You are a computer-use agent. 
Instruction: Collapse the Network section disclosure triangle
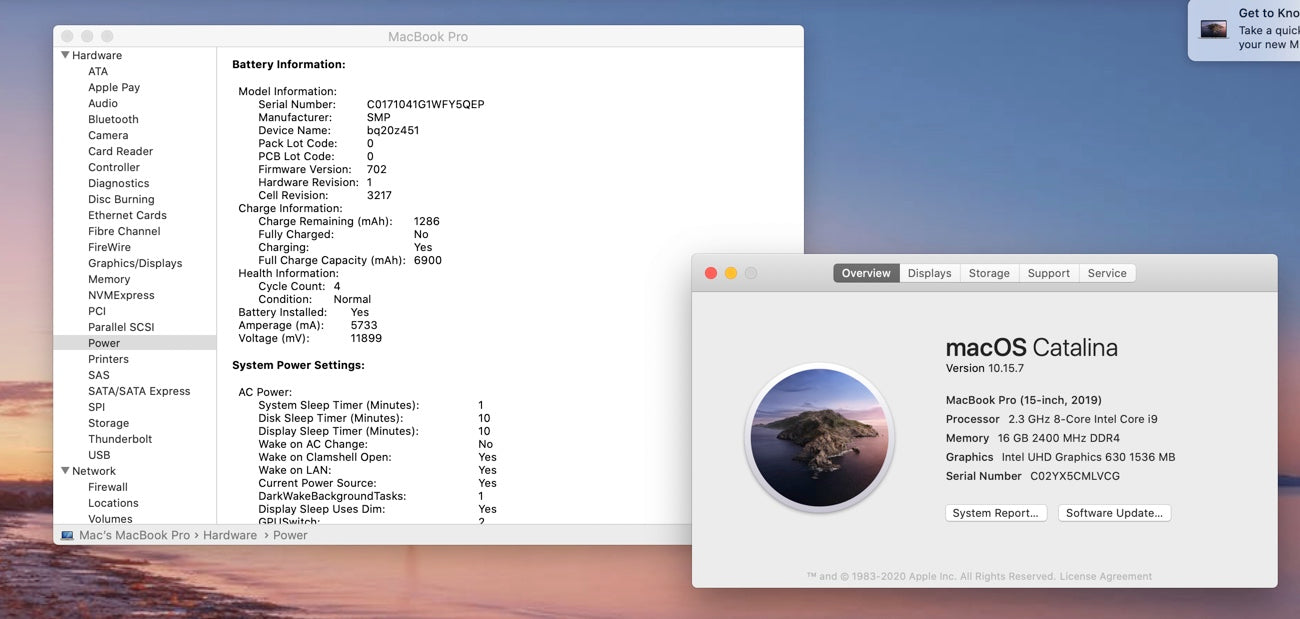pos(66,471)
